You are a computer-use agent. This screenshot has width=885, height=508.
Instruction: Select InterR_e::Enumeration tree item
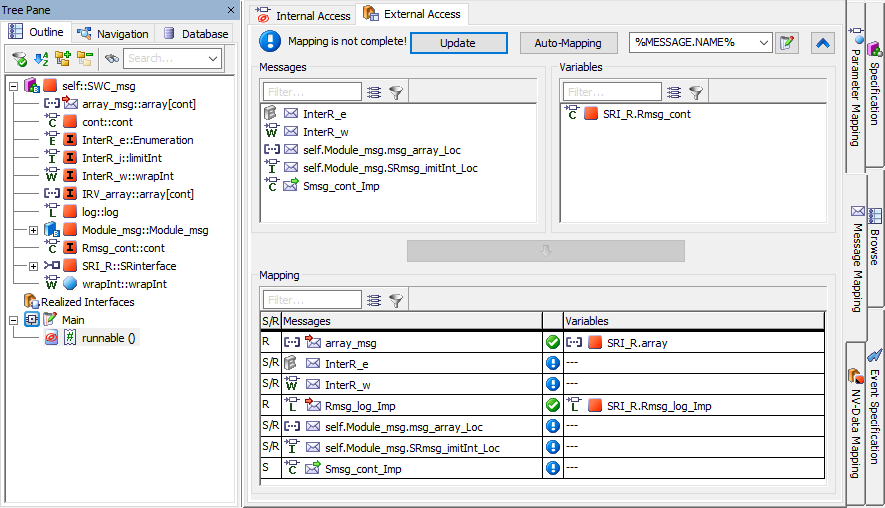pyautogui.click(x=138, y=140)
